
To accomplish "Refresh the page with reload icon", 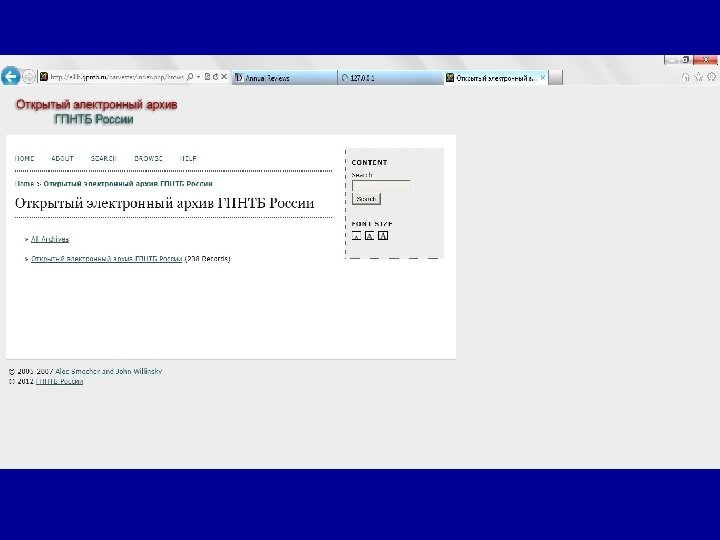I will [215, 77].
